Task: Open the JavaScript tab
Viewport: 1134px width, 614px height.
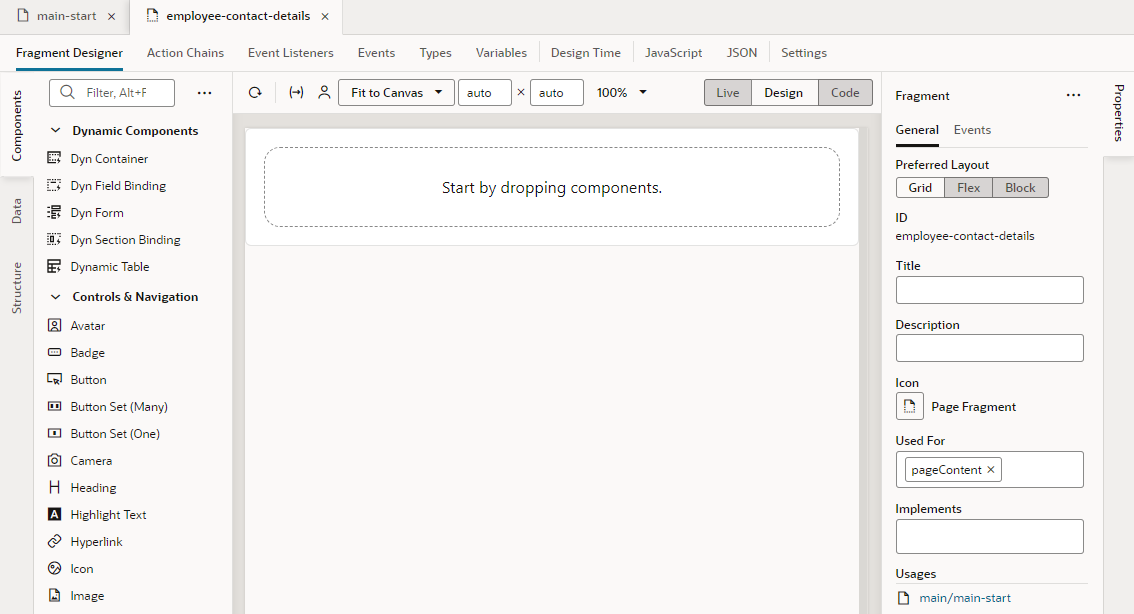Action: (x=673, y=53)
